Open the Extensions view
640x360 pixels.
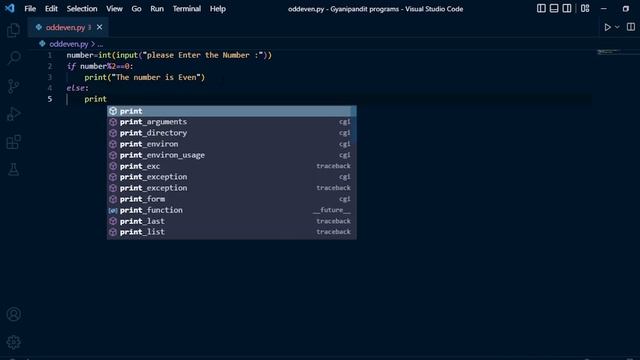click(x=13, y=142)
